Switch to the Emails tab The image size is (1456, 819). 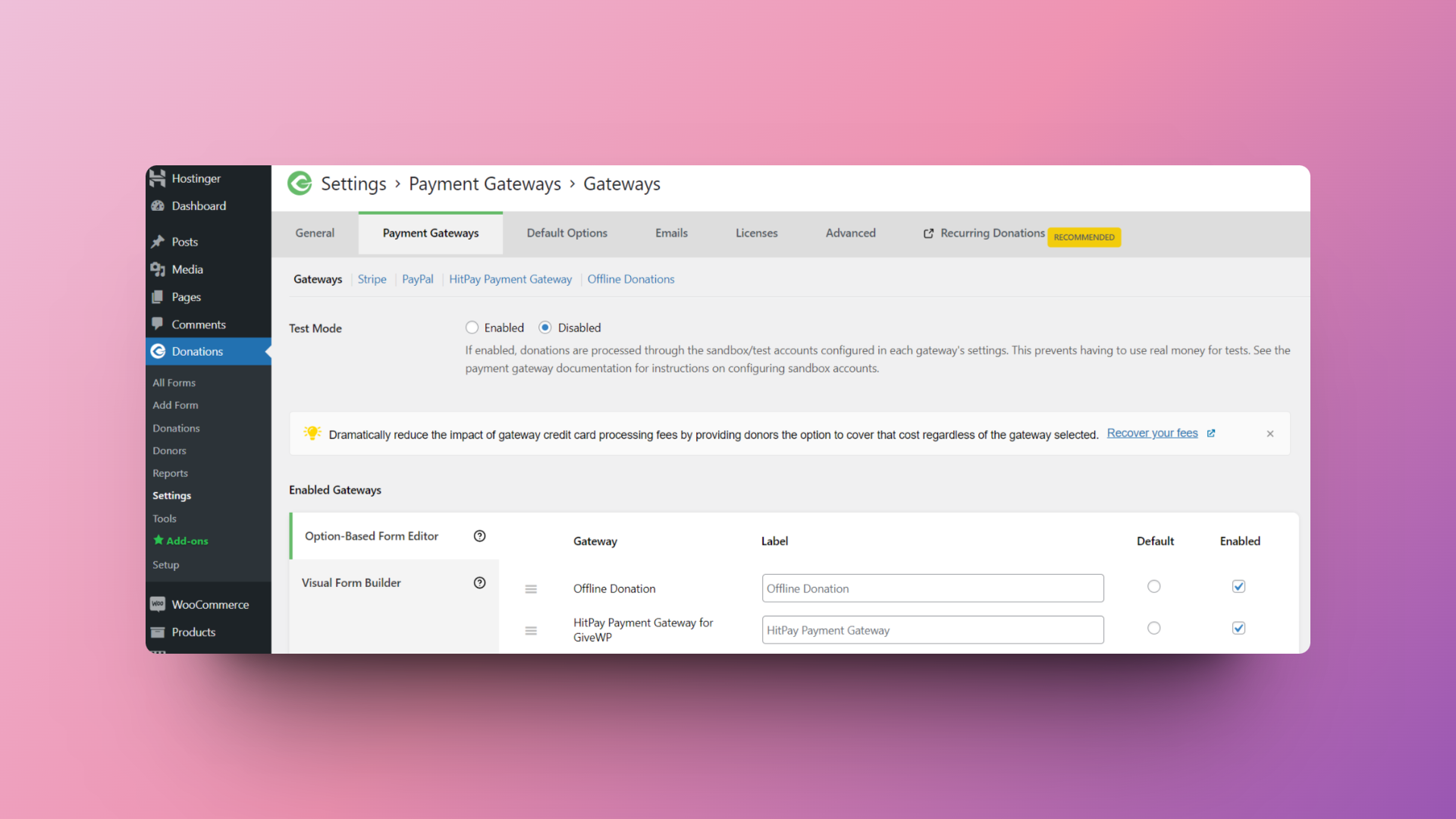(672, 233)
